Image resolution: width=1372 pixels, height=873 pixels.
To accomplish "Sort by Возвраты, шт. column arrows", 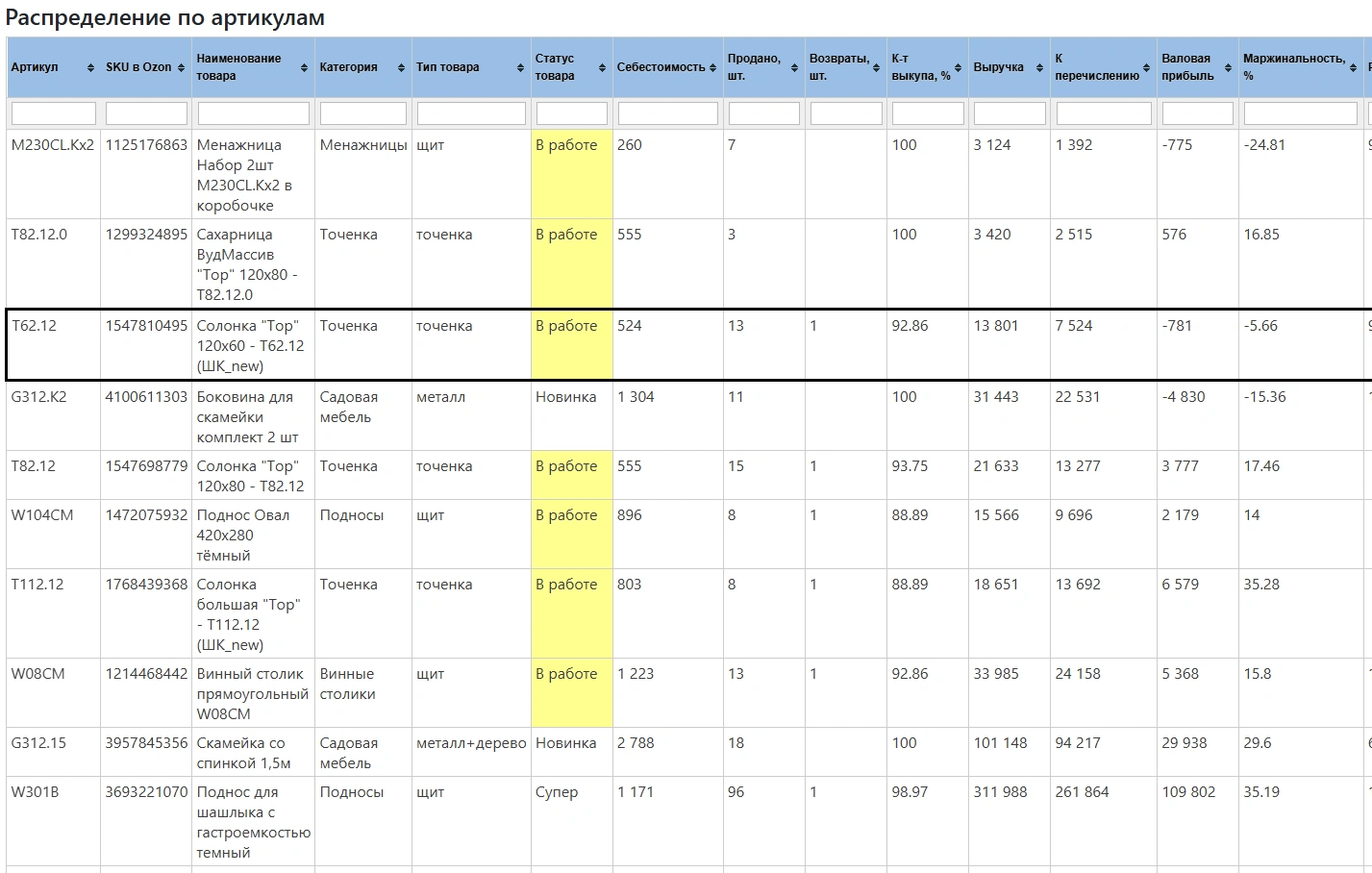I will (876, 68).
